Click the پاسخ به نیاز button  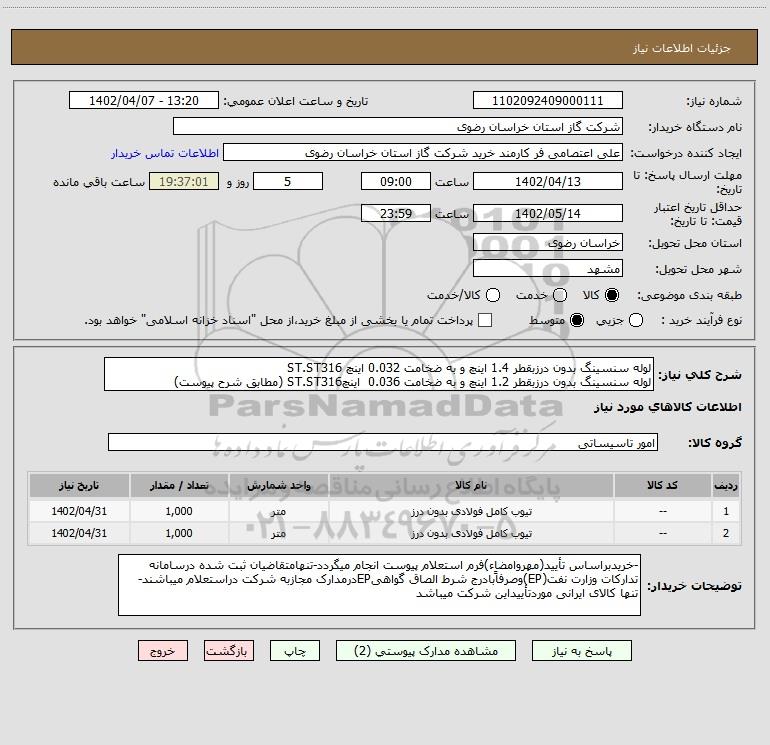tap(581, 651)
